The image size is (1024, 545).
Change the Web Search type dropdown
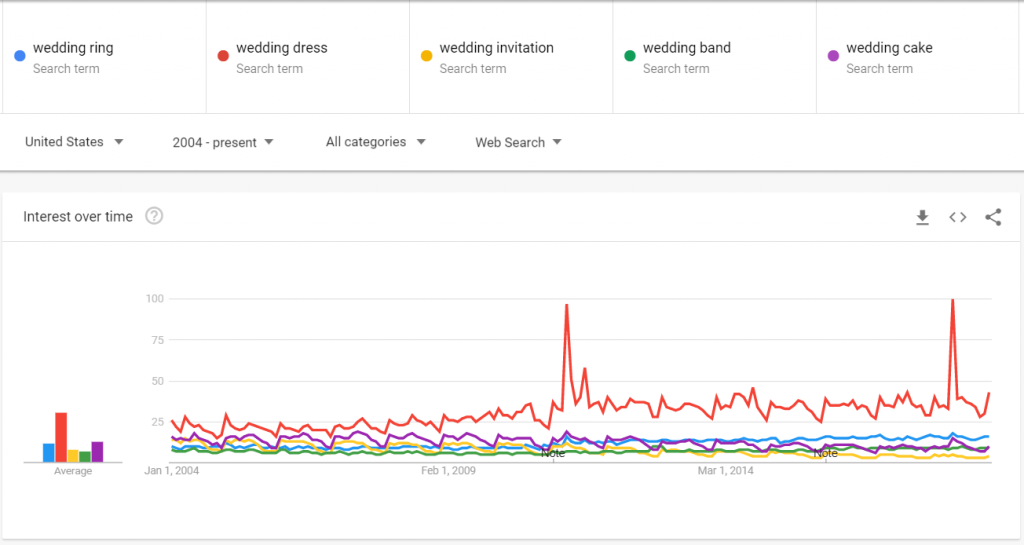(518, 142)
